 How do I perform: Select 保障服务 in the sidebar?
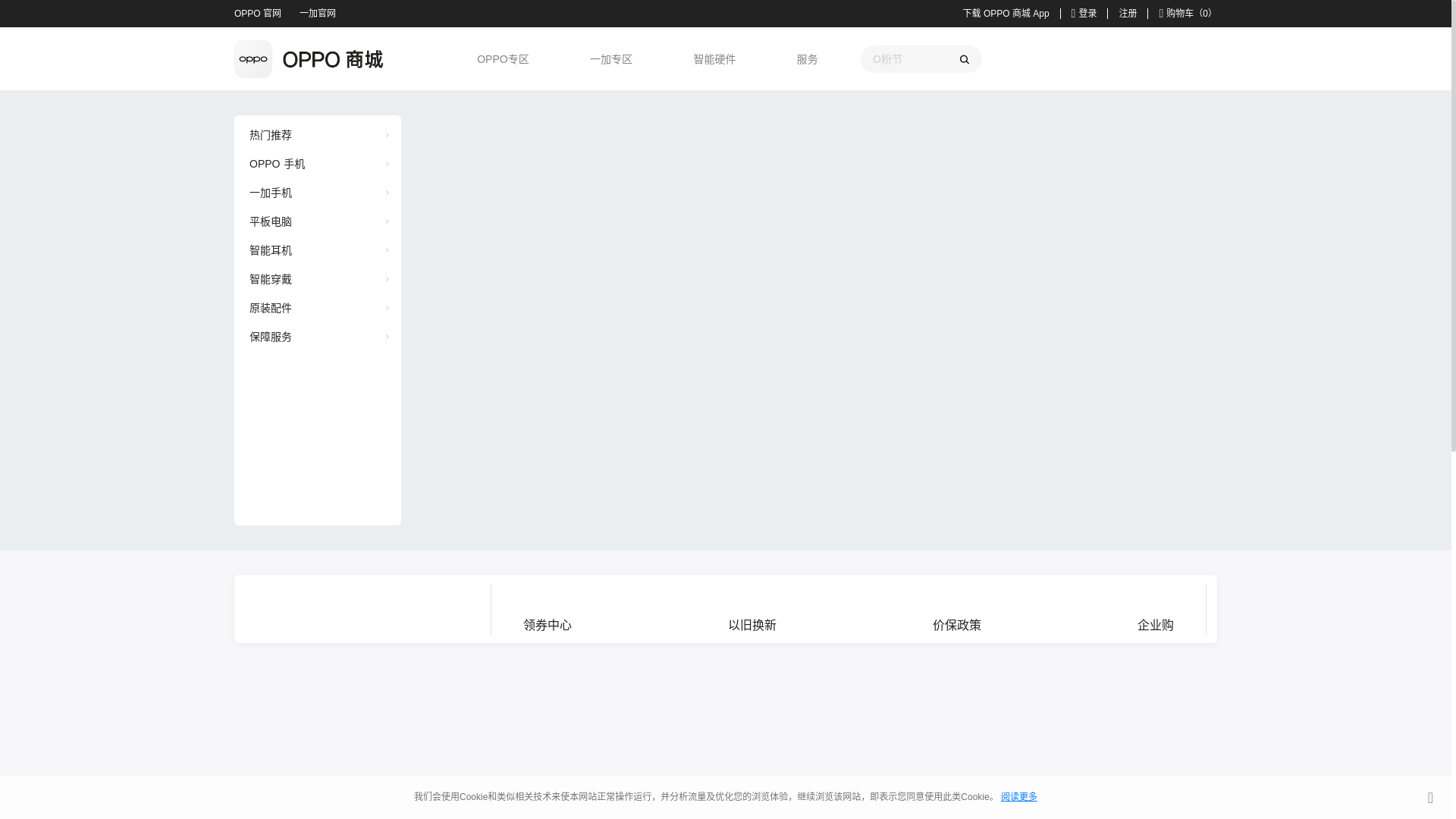pyautogui.click(x=271, y=337)
